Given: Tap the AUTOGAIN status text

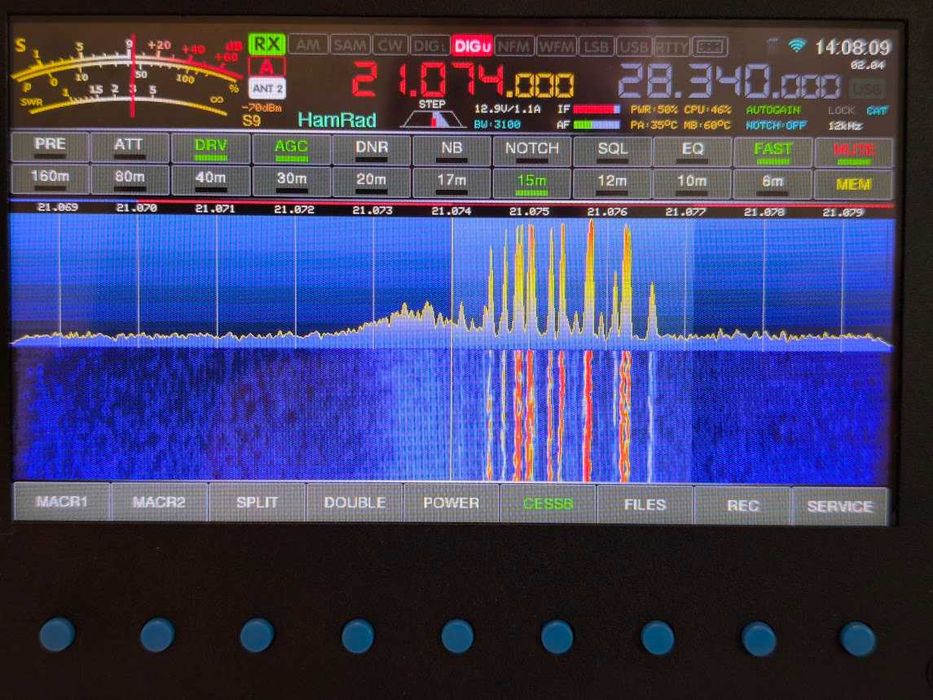Looking at the screenshot, I should coord(773,110).
